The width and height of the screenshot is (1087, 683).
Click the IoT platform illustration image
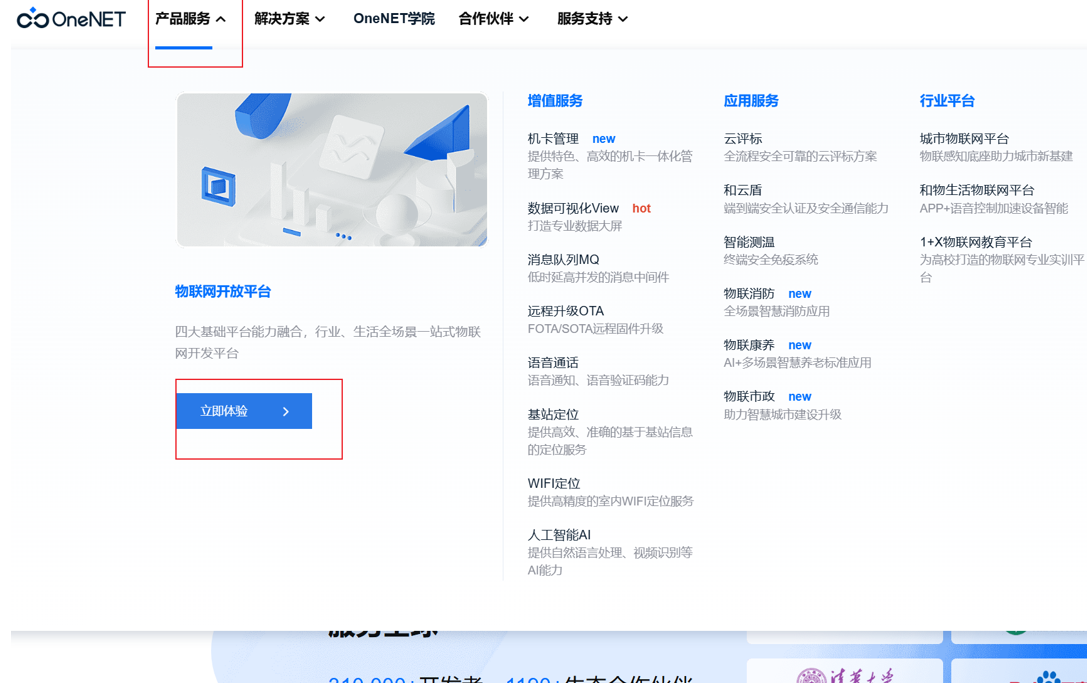coord(331,170)
